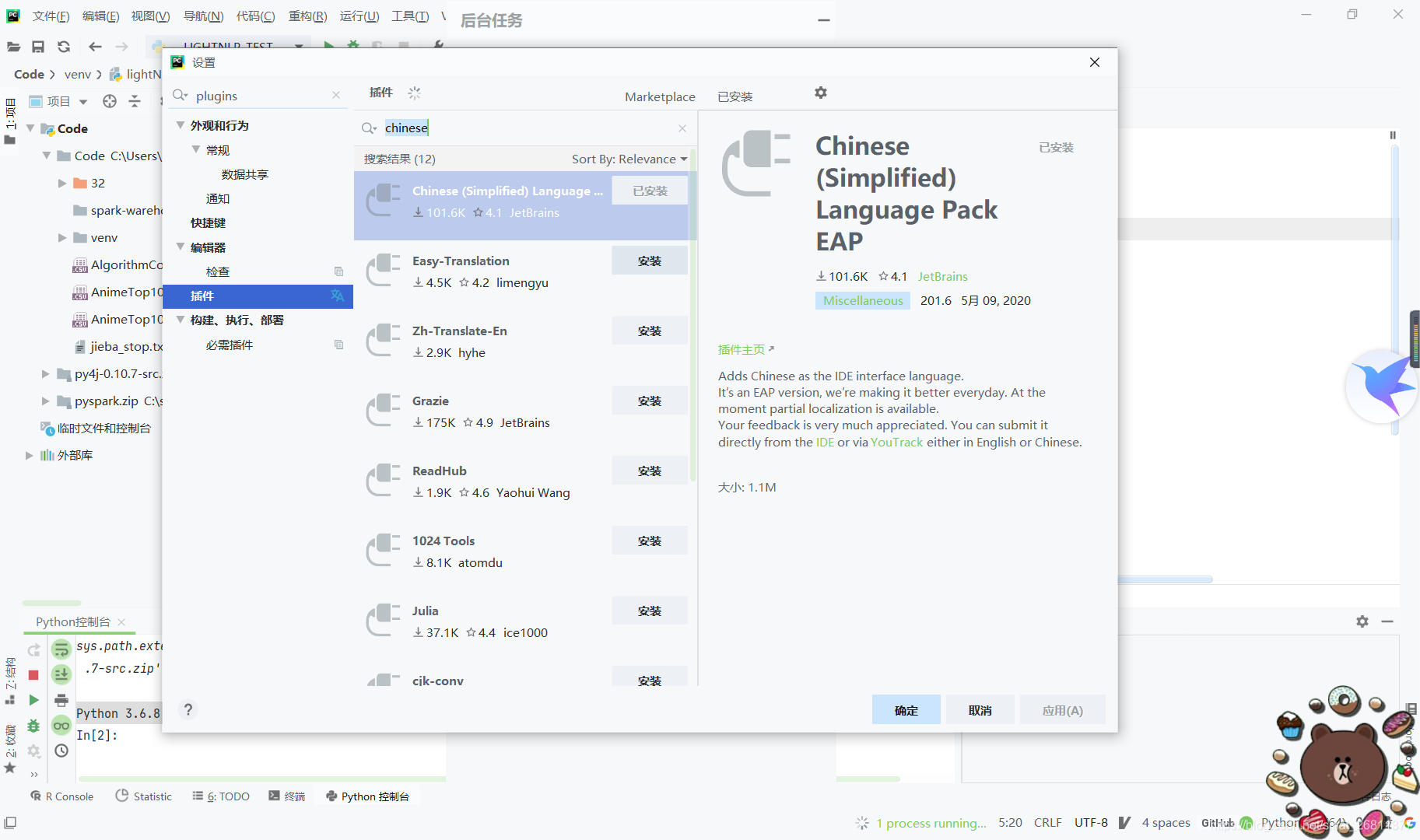The width and height of the screenshot is (1420, 840).
Task: Open the 导航(N) menu
Action: 203,16
